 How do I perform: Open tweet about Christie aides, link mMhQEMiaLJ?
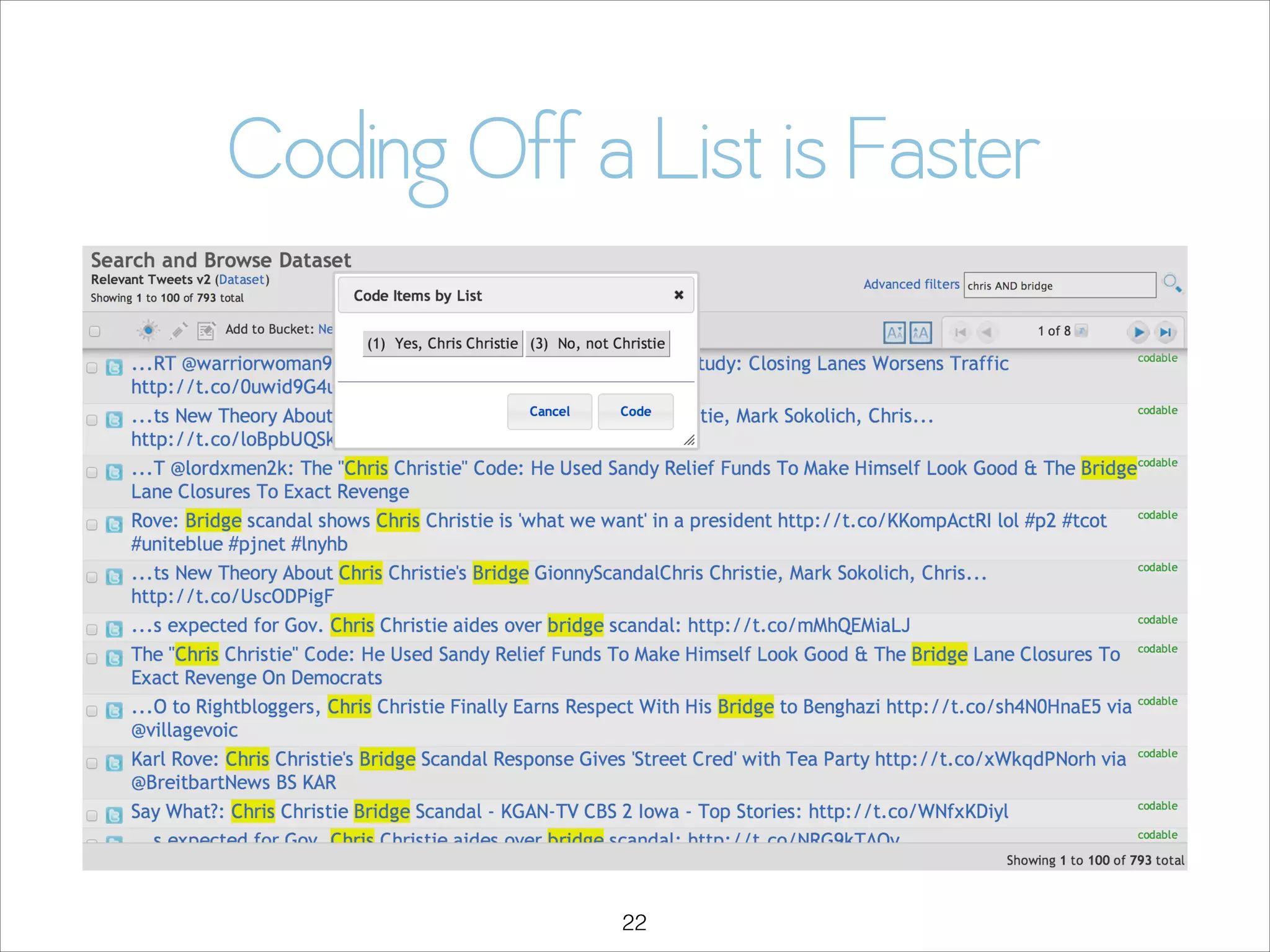point(520,625)
